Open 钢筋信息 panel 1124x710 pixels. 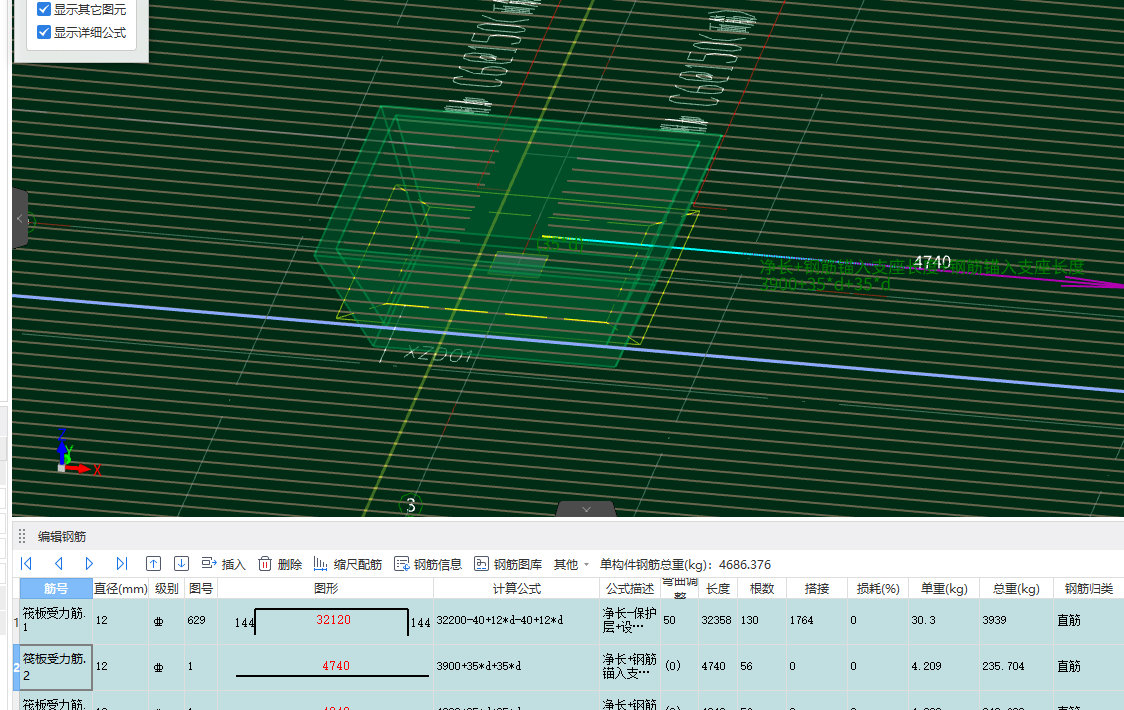(428, 564)
